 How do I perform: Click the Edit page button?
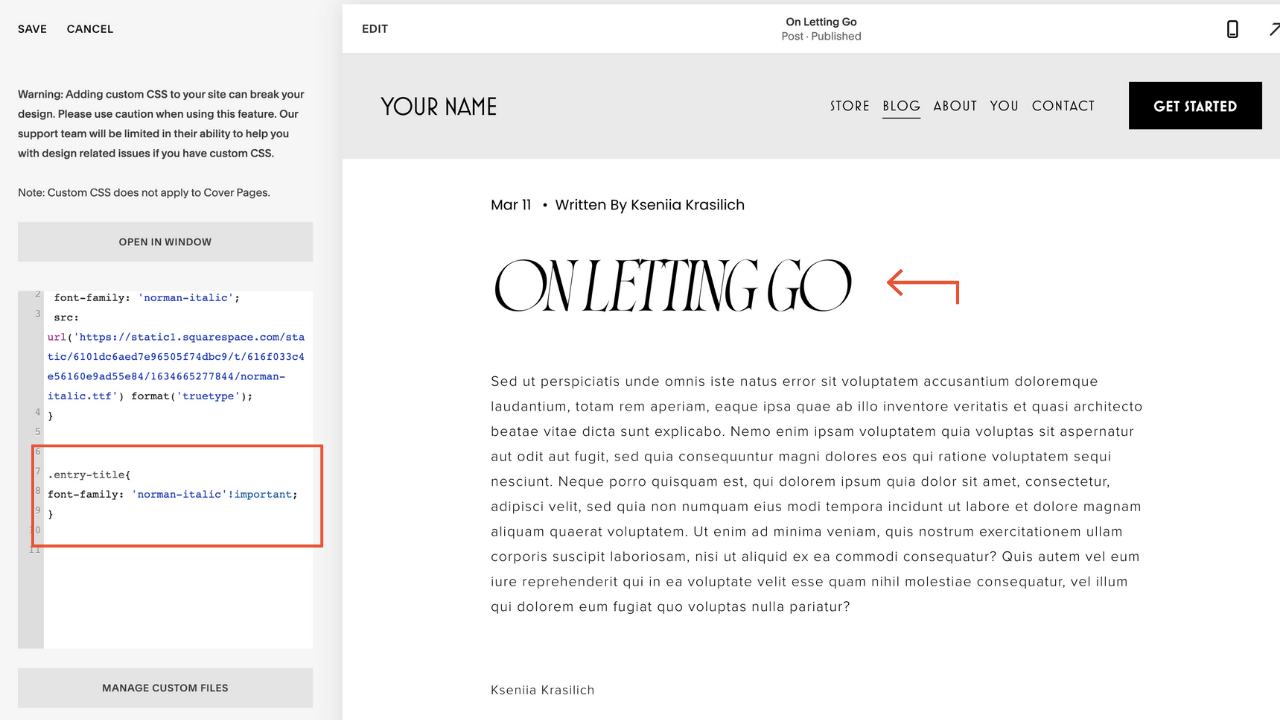[x=375, y=29]
